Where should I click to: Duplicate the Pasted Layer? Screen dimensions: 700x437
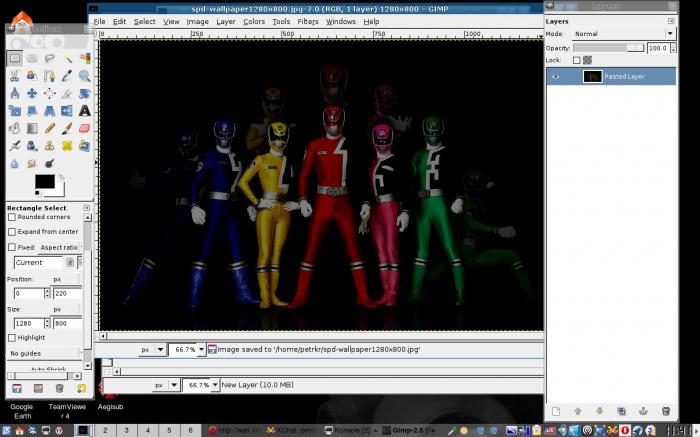click(621, 411)
